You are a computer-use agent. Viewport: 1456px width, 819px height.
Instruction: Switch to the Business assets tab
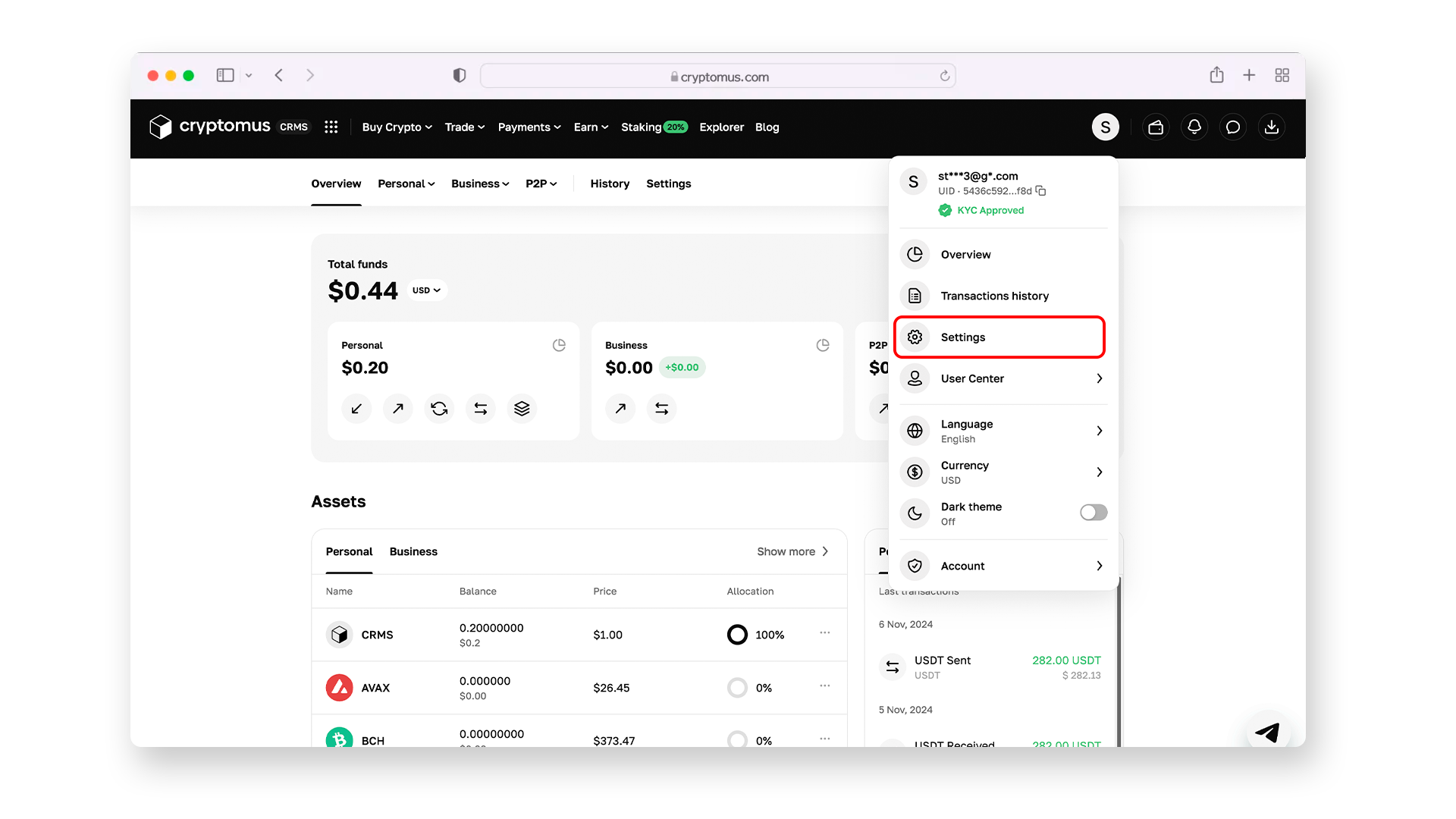click(413, 551)
